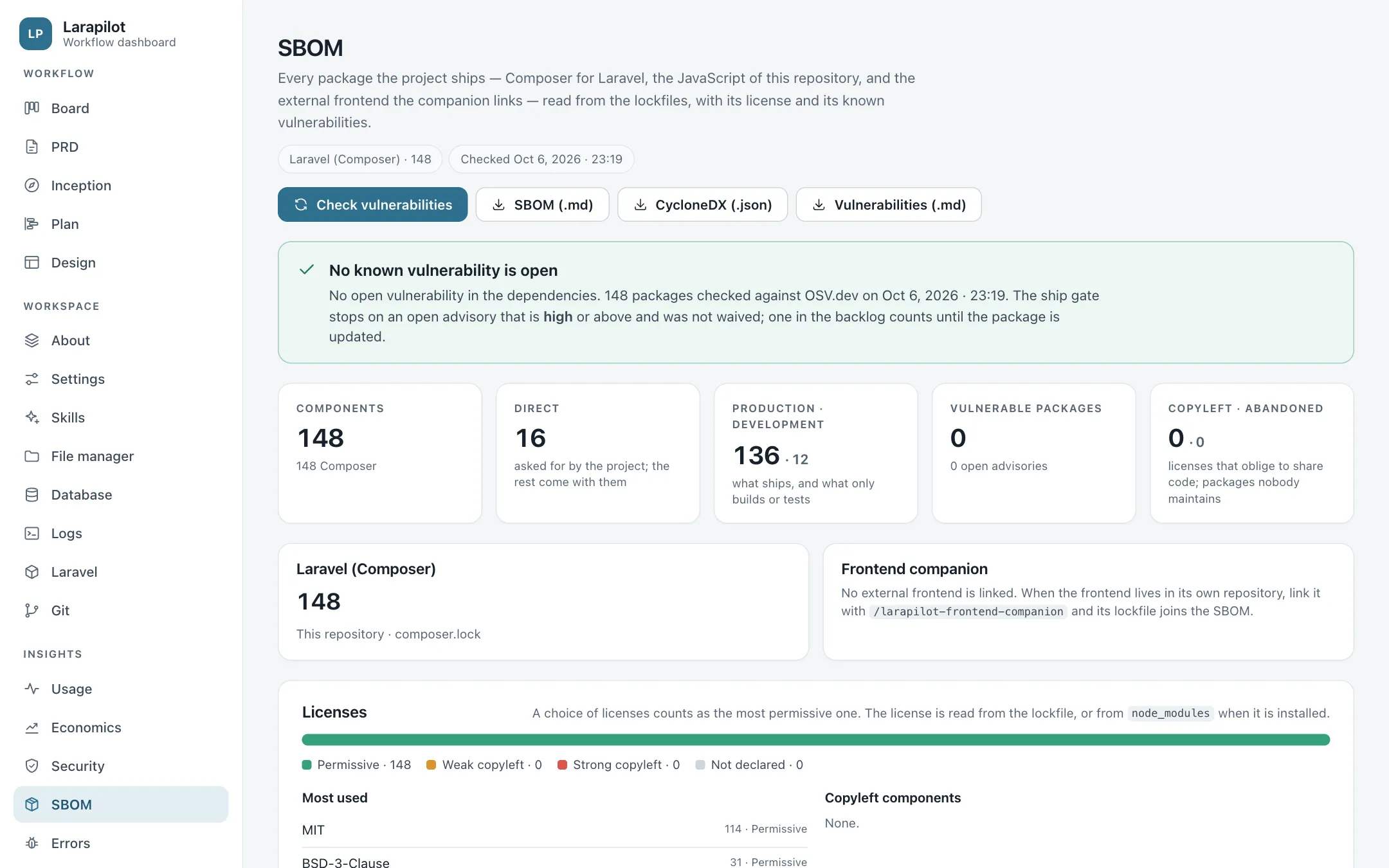Image resolution: width=1389 pixels, height=868 pixels.
Task: Click the File manager folder icon
Action: (32, 456)
